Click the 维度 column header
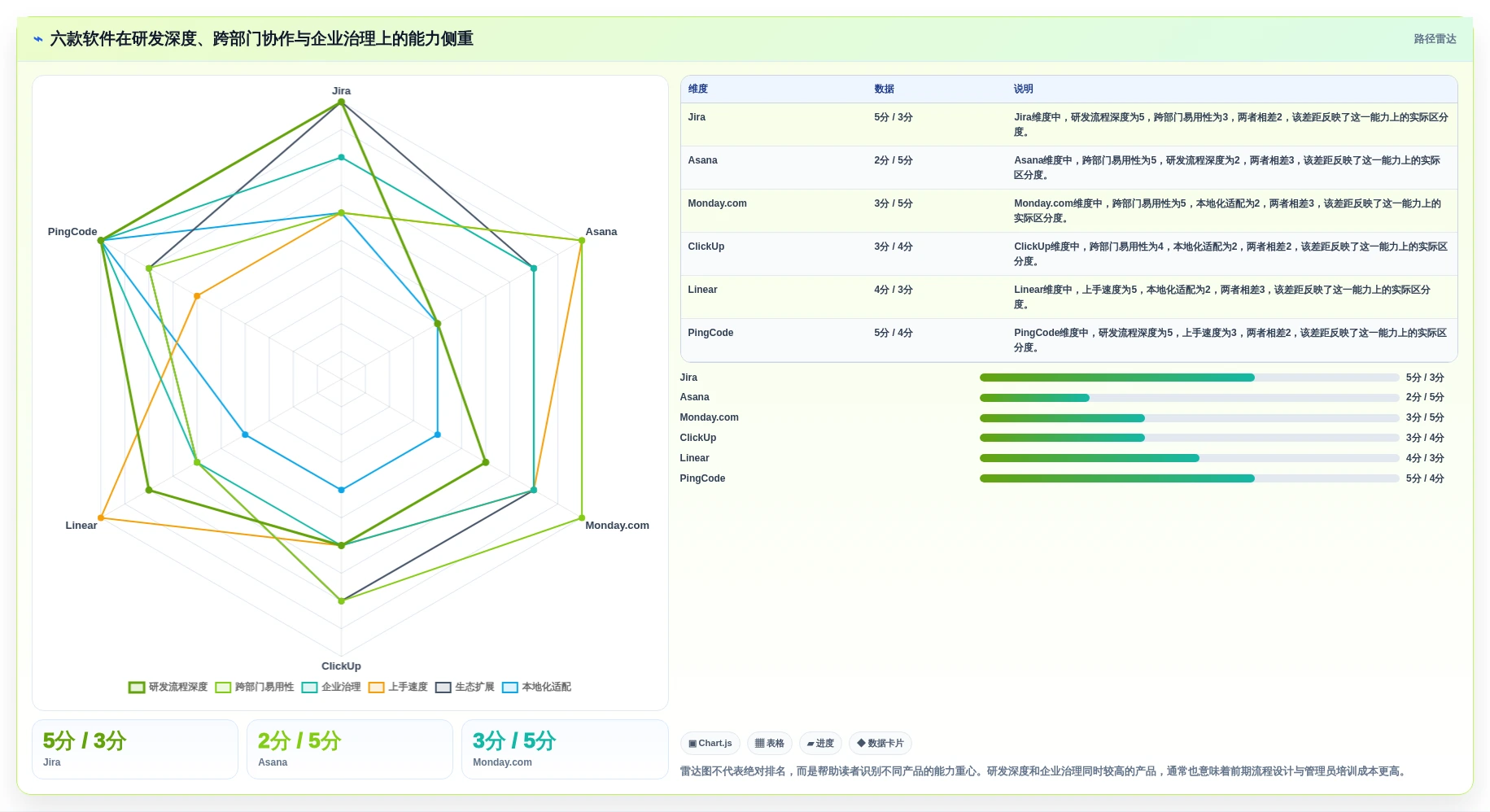1490x812 pixels. click(x=698, y=89)
